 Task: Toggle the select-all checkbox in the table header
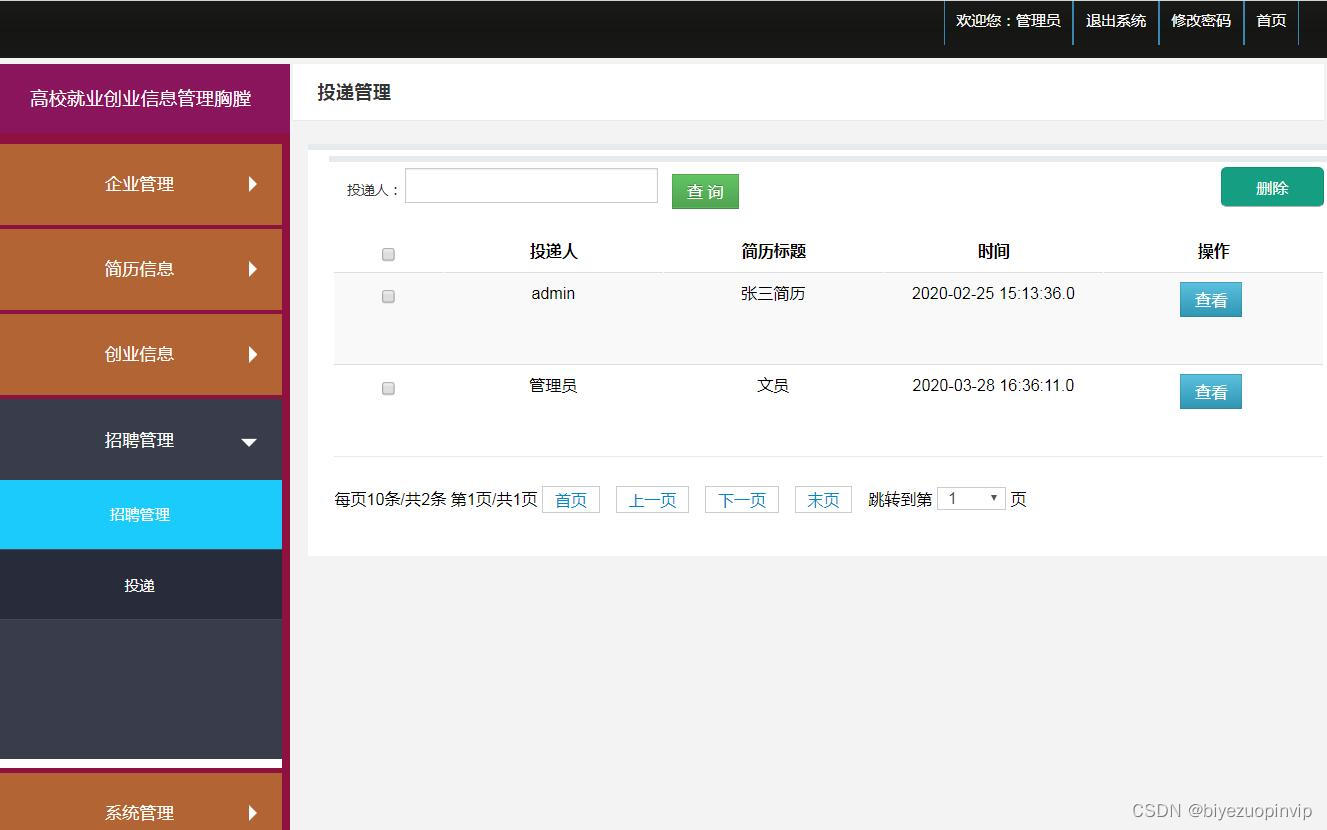point(388,254)
